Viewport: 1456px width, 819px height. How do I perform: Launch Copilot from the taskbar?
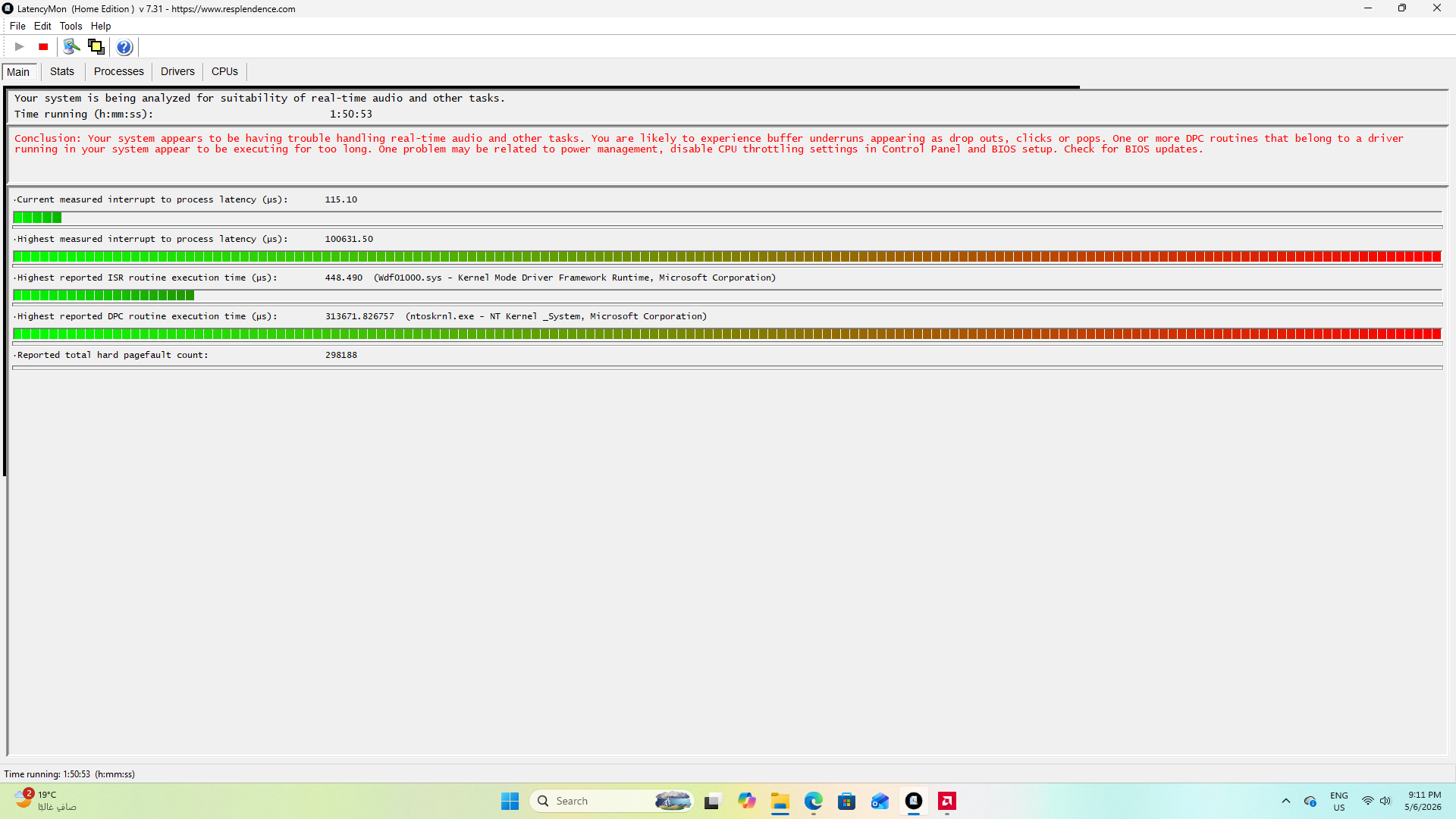click(x=747, y=801)
